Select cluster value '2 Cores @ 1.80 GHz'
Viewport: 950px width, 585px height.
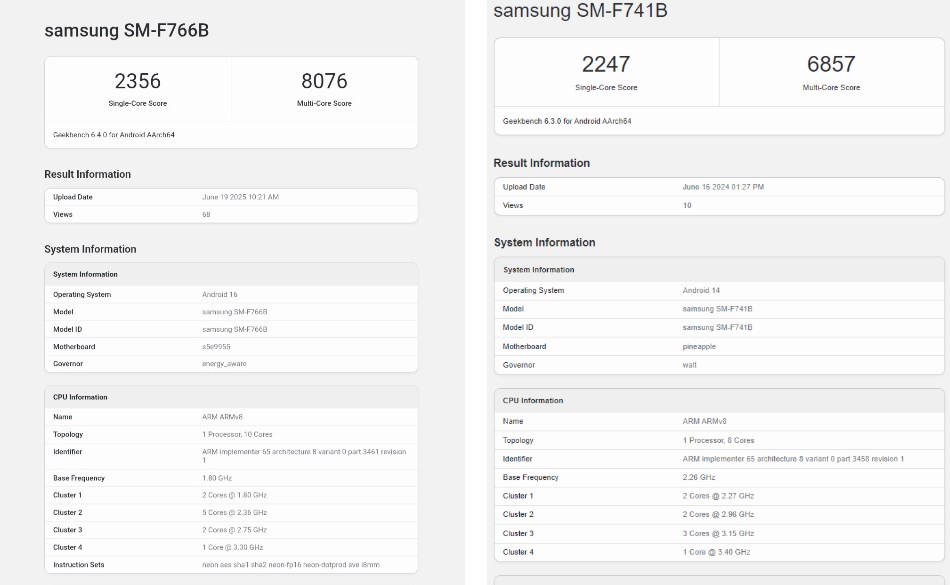(x=235, y=495)
